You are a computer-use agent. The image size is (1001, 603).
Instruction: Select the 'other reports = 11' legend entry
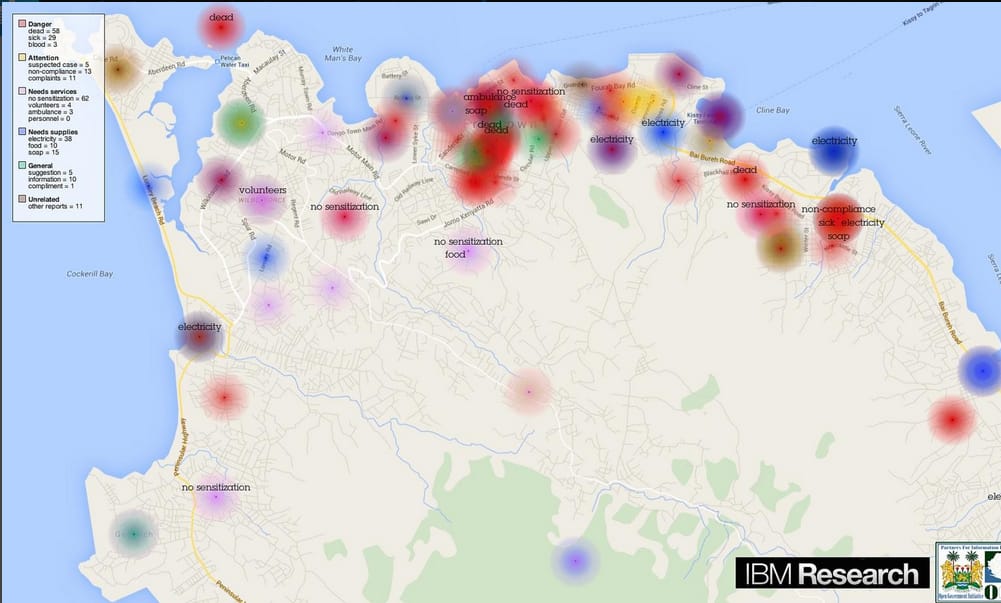(x=56, y=206)
